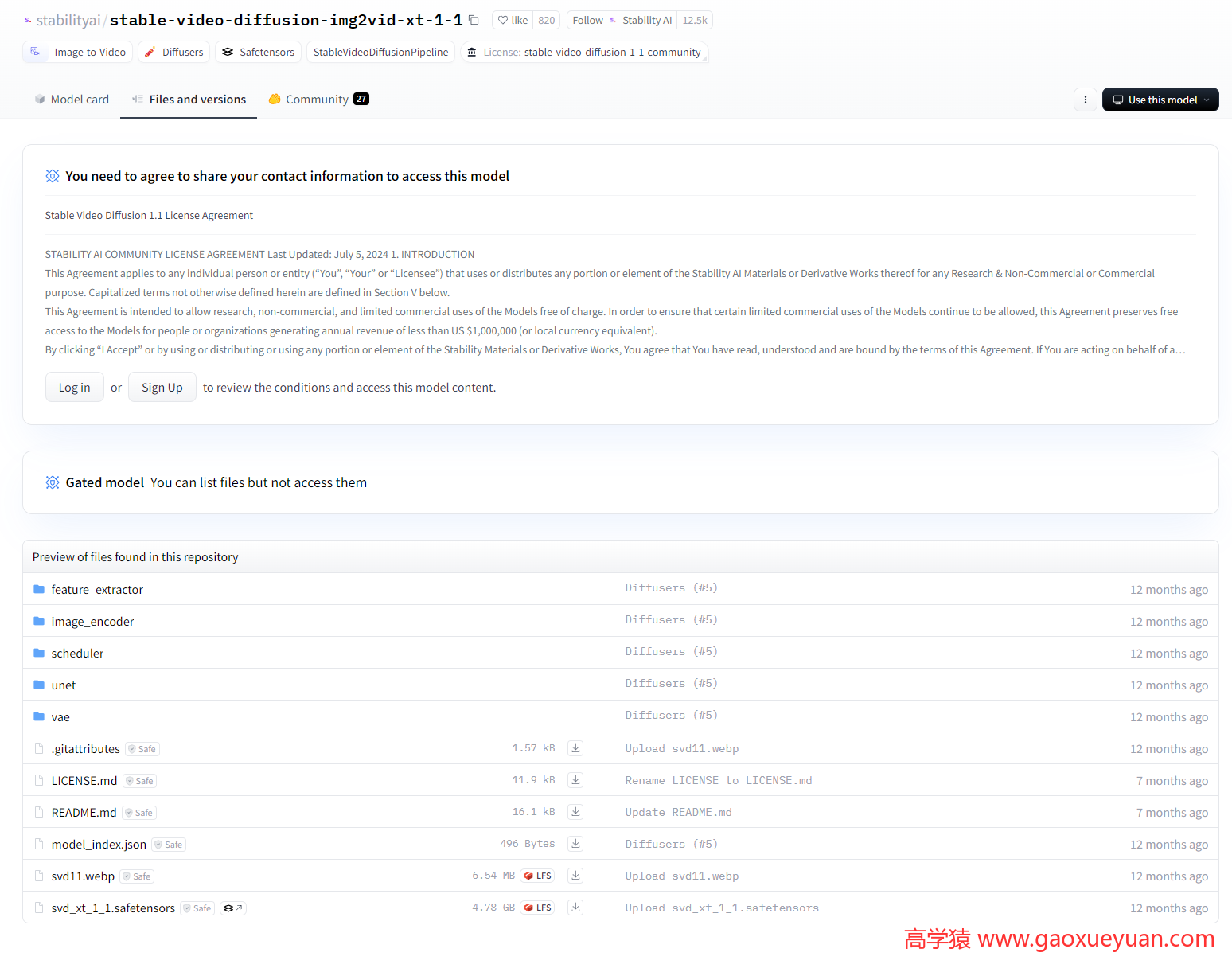1232x968 pixels.
Task: Copy the model name with the copy icon
Action: coord(474,20)
